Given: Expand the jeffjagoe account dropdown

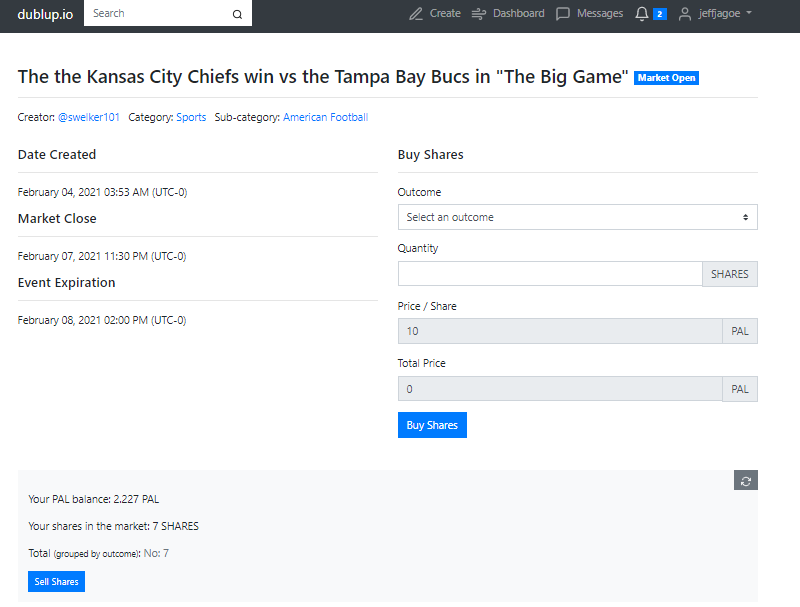Looking at the screenshot, I should 715,14.
